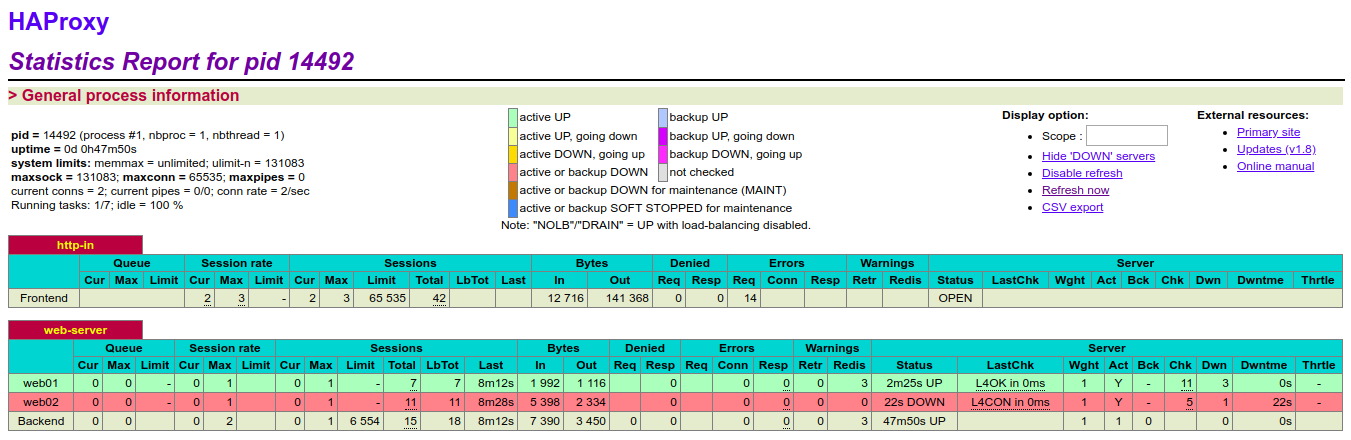Open the Primary site link
Image resolution: width=1351 pixels, height=440 pixels.
coord(1268,132)
